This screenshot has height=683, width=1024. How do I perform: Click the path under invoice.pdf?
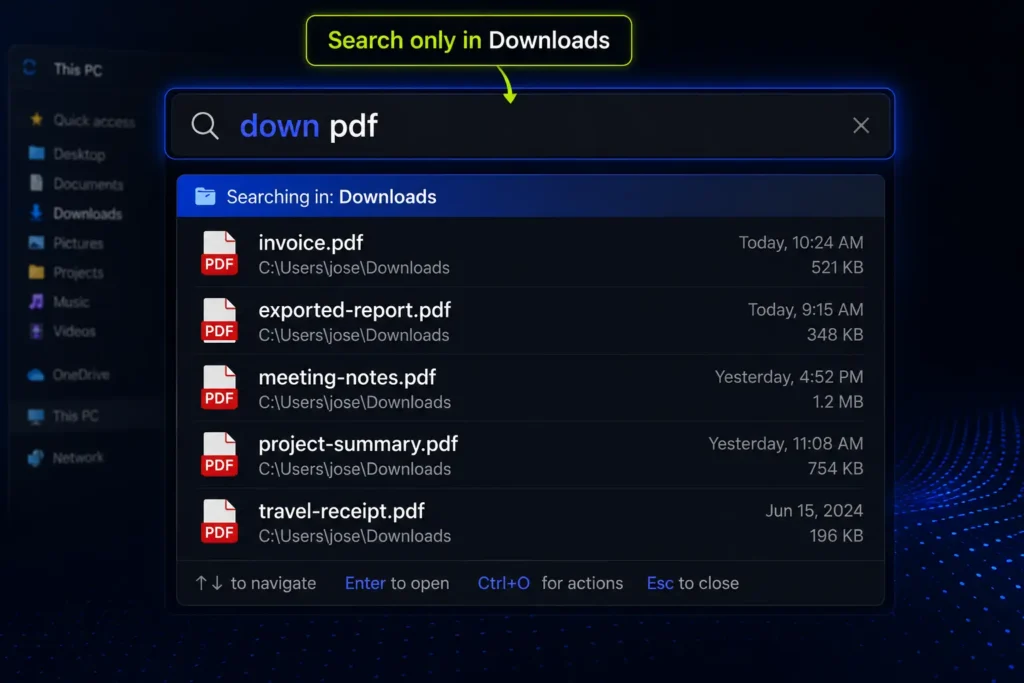[x=354, y=268]
